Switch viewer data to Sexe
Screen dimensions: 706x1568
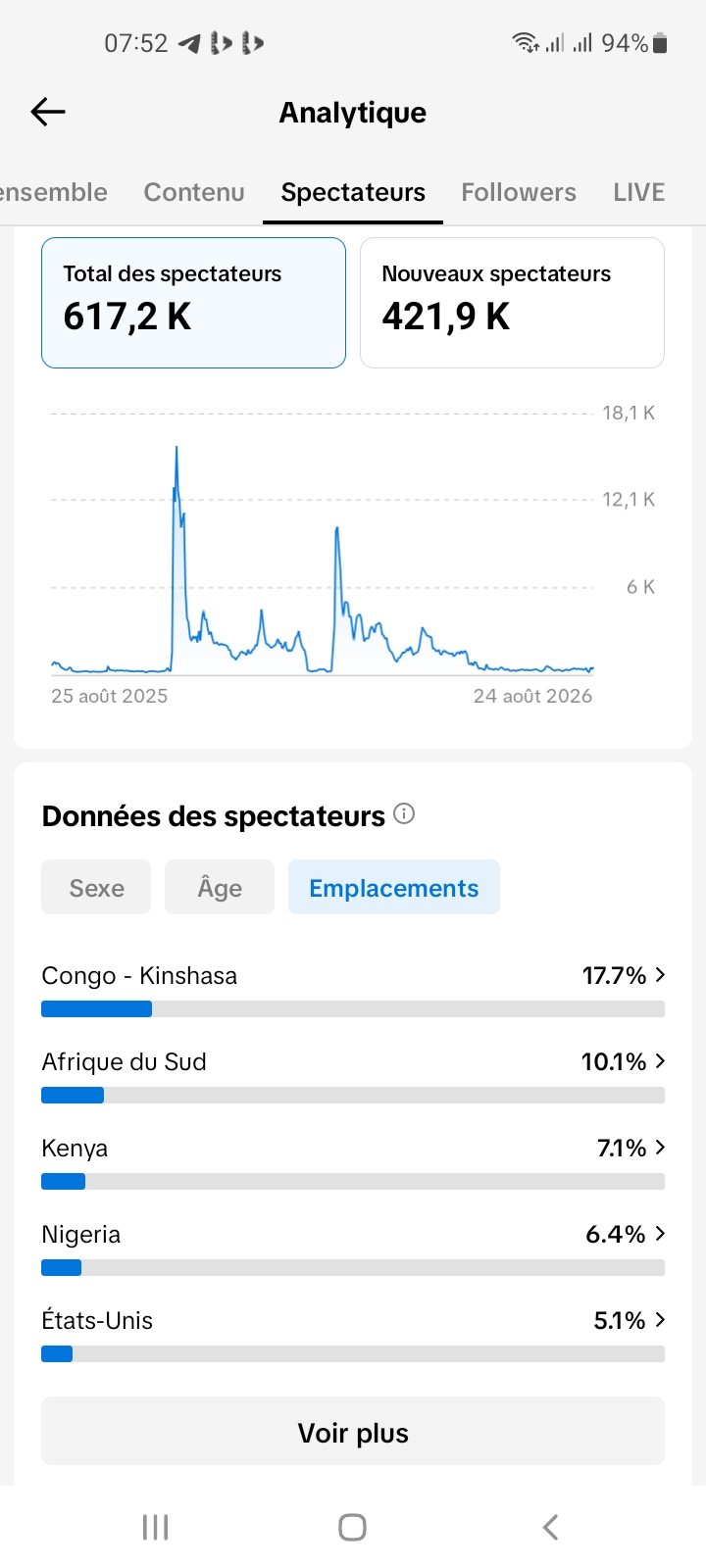tap(96, 887)
